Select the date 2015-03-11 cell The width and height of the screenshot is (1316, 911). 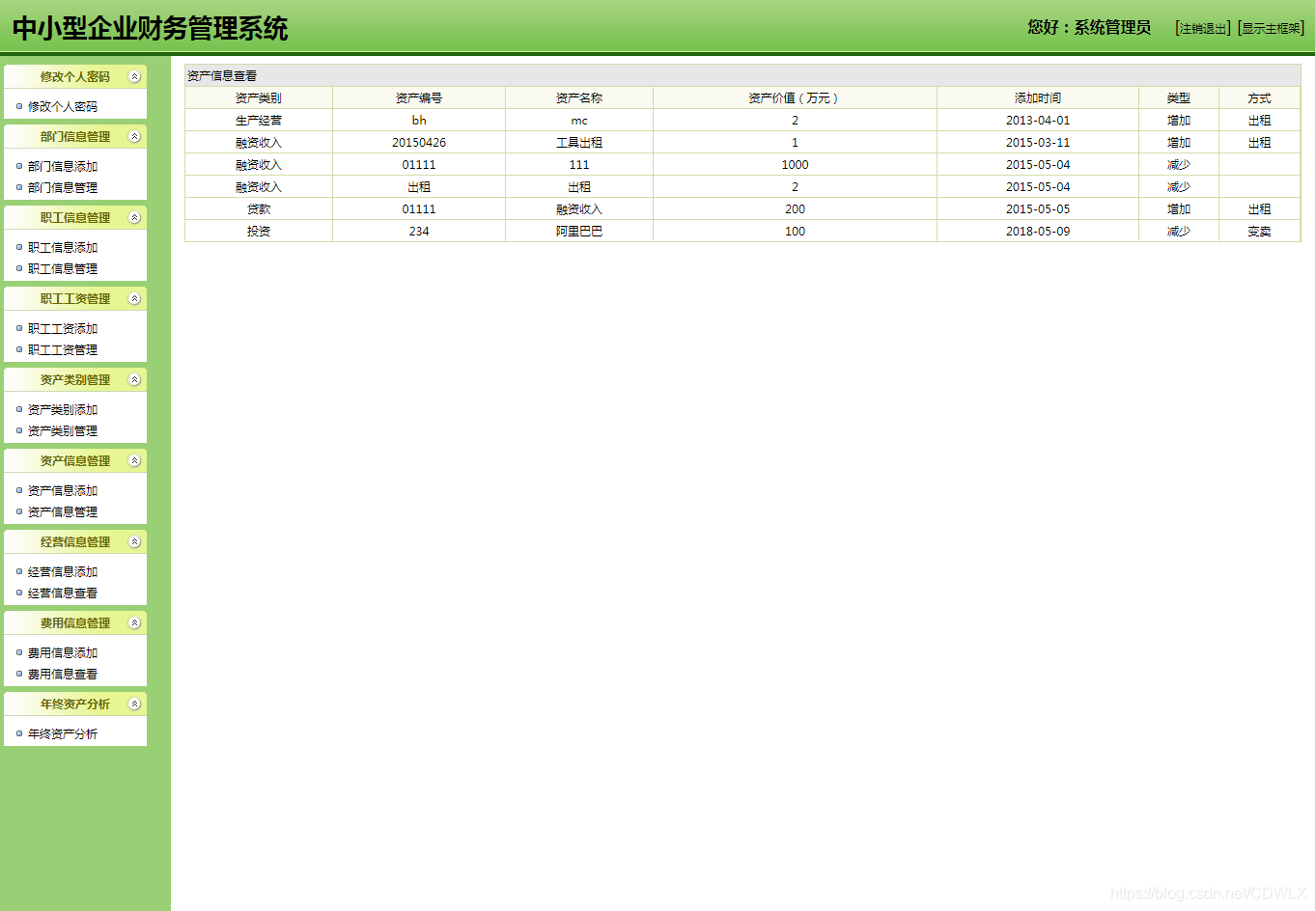click(1038, 143)
